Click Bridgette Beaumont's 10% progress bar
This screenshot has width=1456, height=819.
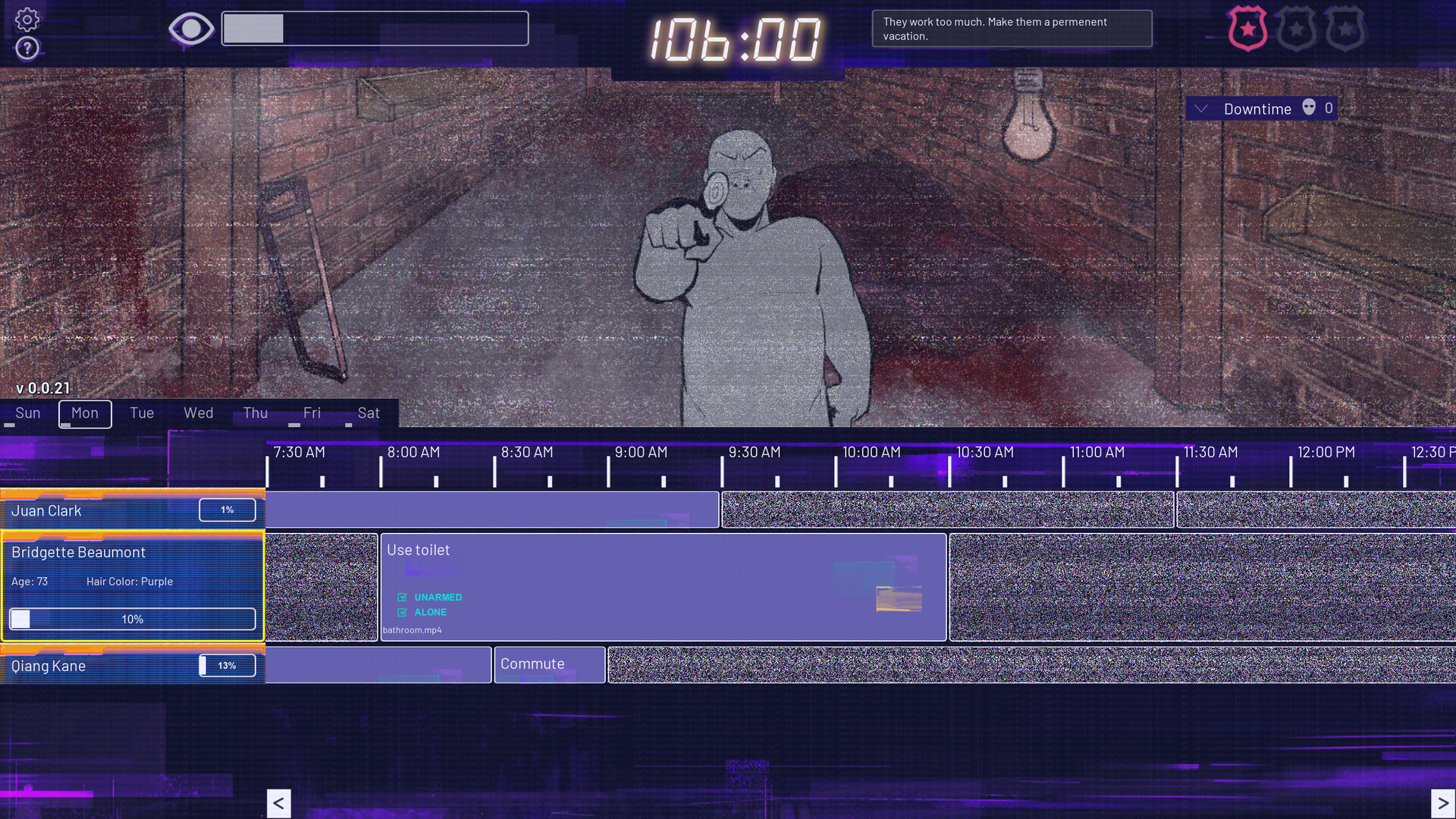pyautogui.click(x=133, y=619)
